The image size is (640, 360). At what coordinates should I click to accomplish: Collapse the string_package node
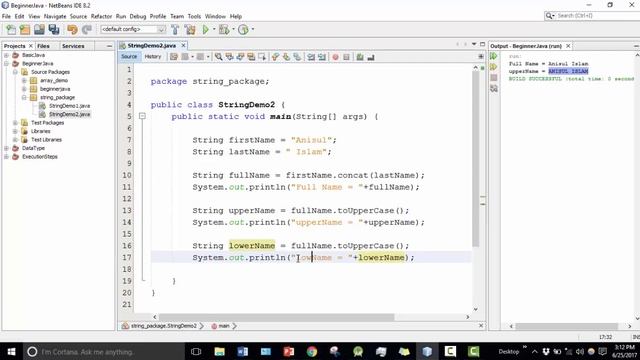point(24,98)
